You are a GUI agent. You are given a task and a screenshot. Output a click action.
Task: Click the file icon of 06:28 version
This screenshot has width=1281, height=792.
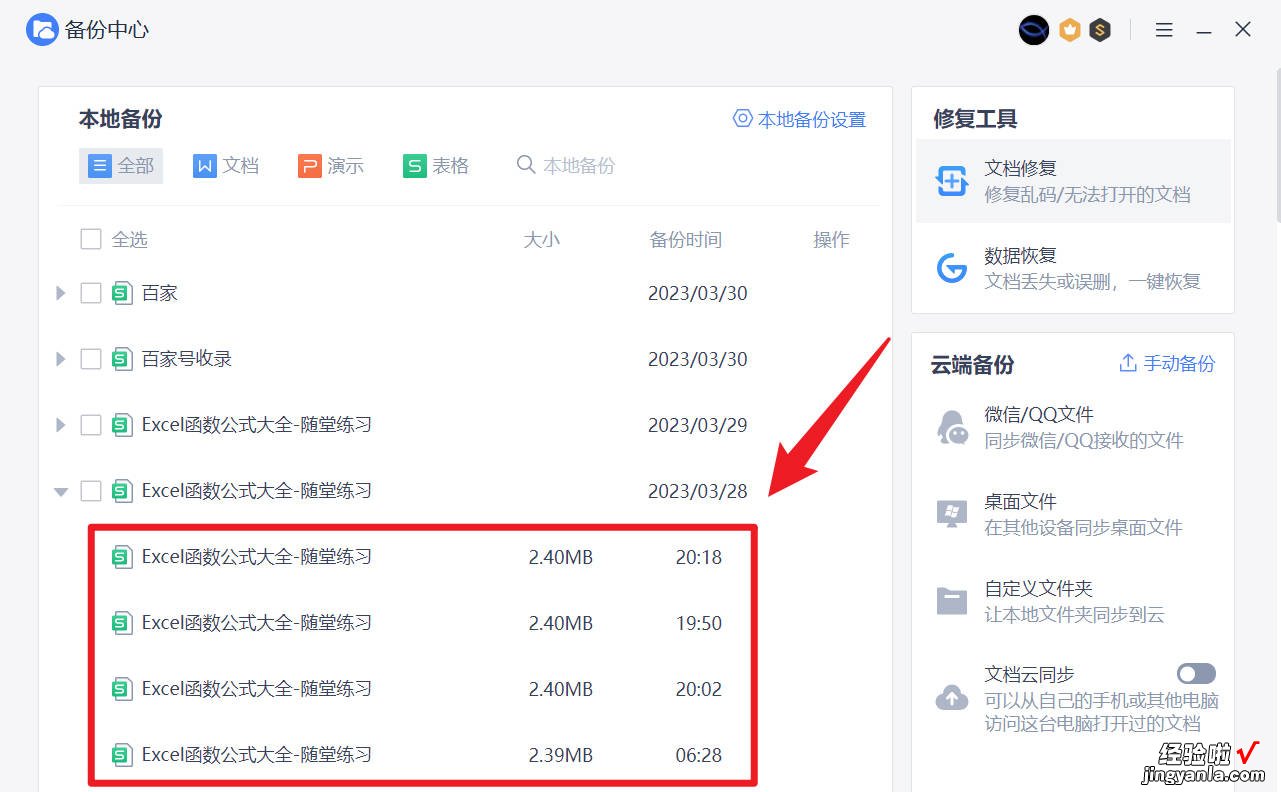(x=122, y=755)
